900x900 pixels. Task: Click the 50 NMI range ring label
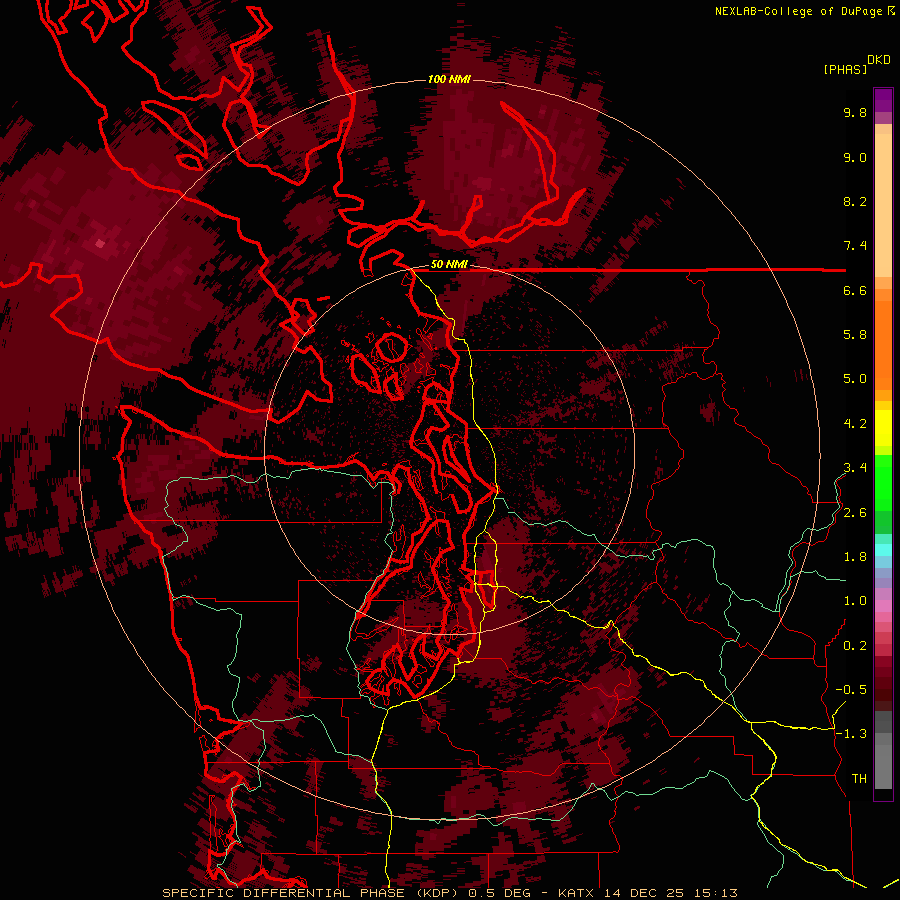[x=449, y=264]
